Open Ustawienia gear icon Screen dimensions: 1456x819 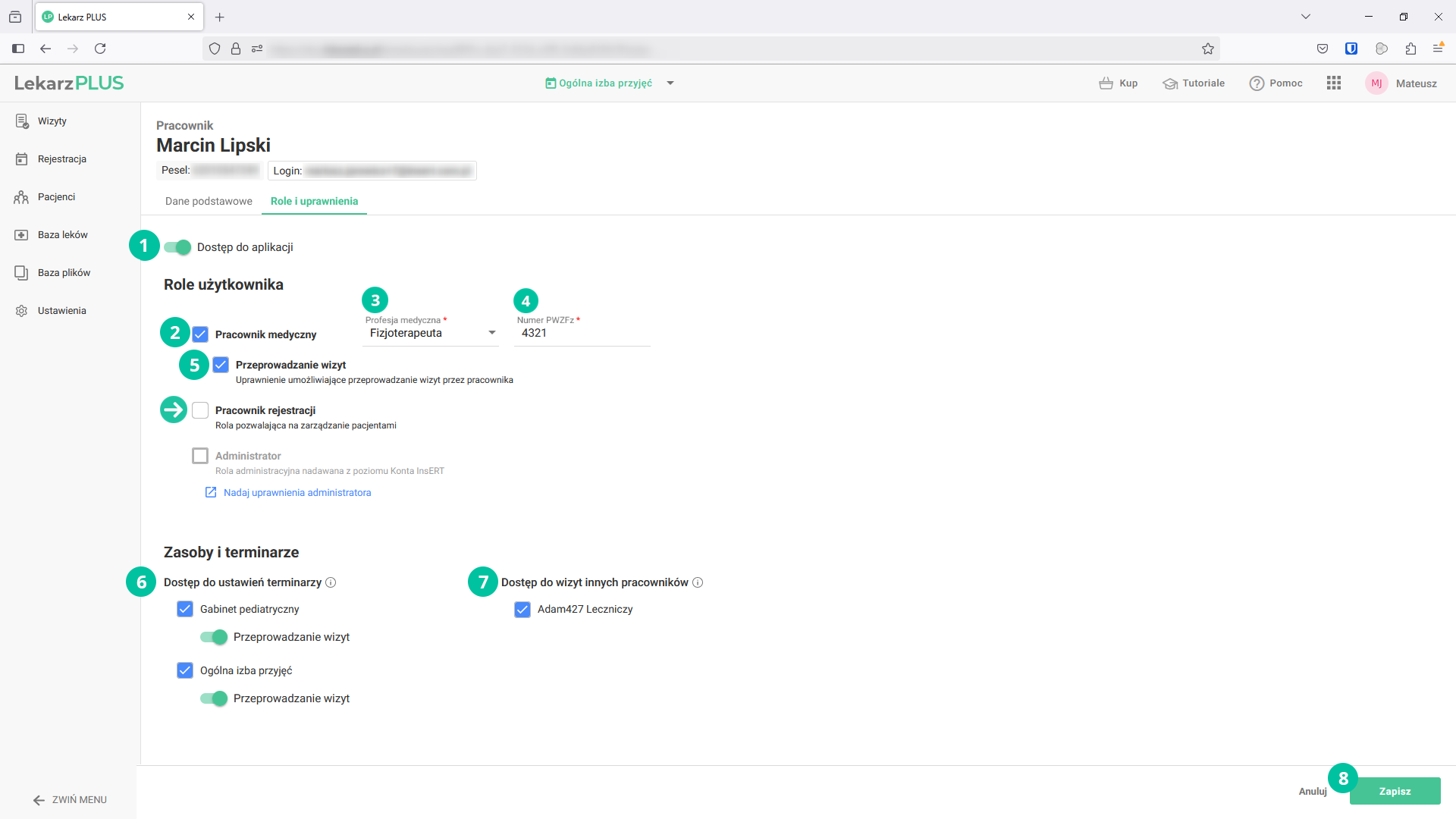pyautogui.click(x=21, y=311)
